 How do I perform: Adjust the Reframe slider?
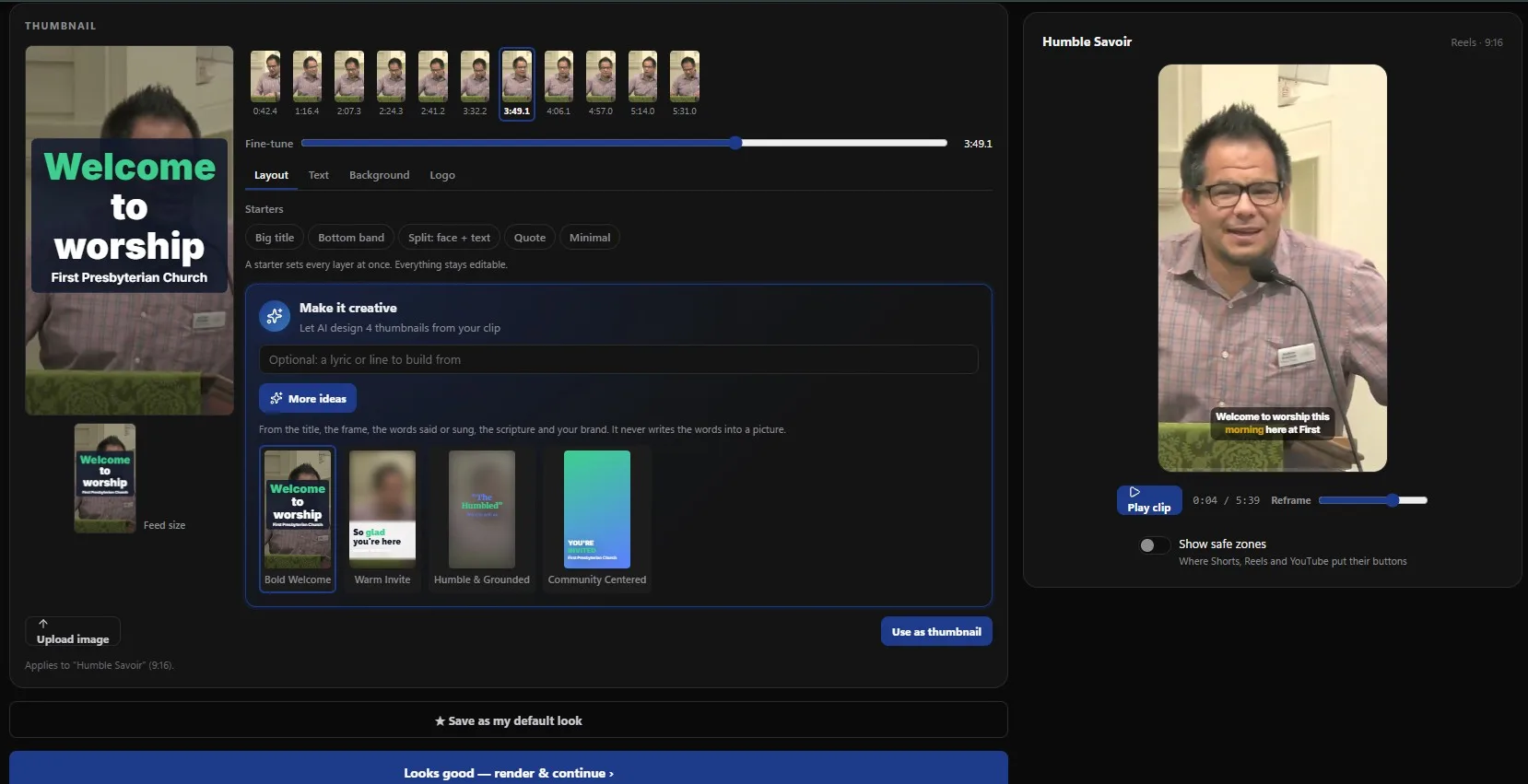coord(1373,500)
